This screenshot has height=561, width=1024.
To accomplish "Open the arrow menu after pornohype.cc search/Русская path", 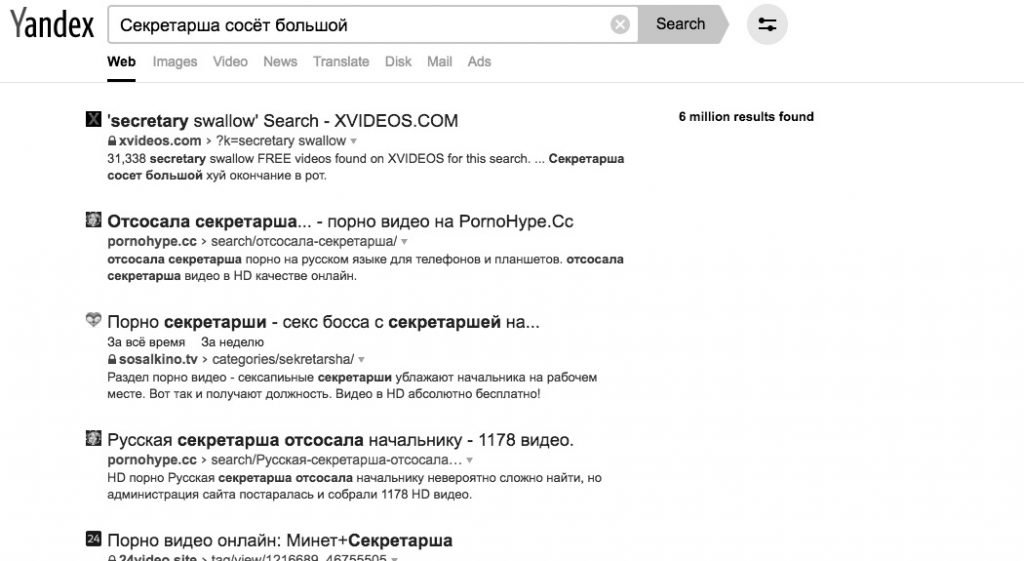I will point(469,460).
